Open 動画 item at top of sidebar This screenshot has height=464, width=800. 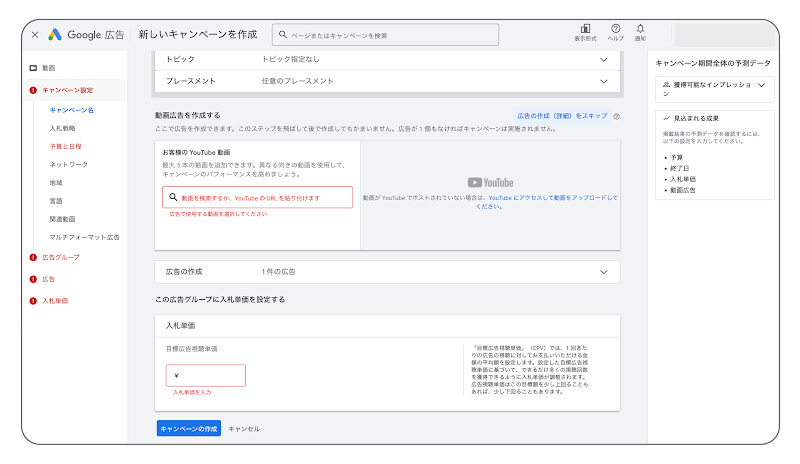click(x=48, y=68)
